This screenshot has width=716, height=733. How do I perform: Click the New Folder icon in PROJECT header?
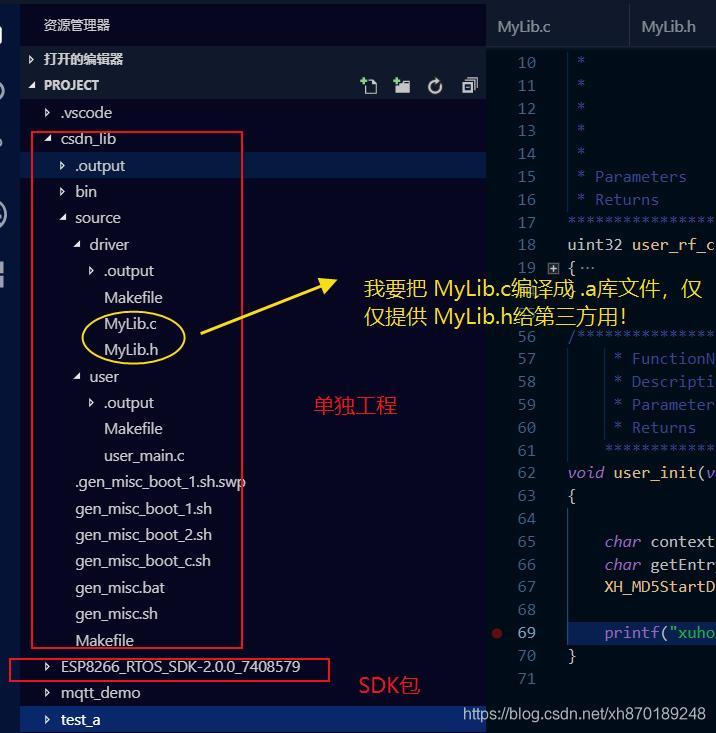tap(401, 86)
